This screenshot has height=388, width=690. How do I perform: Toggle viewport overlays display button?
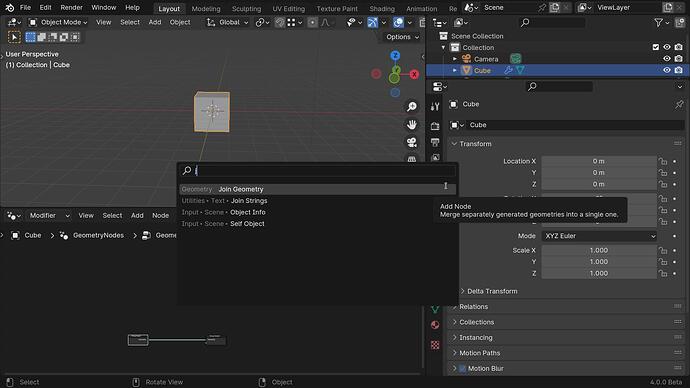(x=398, y=22)
